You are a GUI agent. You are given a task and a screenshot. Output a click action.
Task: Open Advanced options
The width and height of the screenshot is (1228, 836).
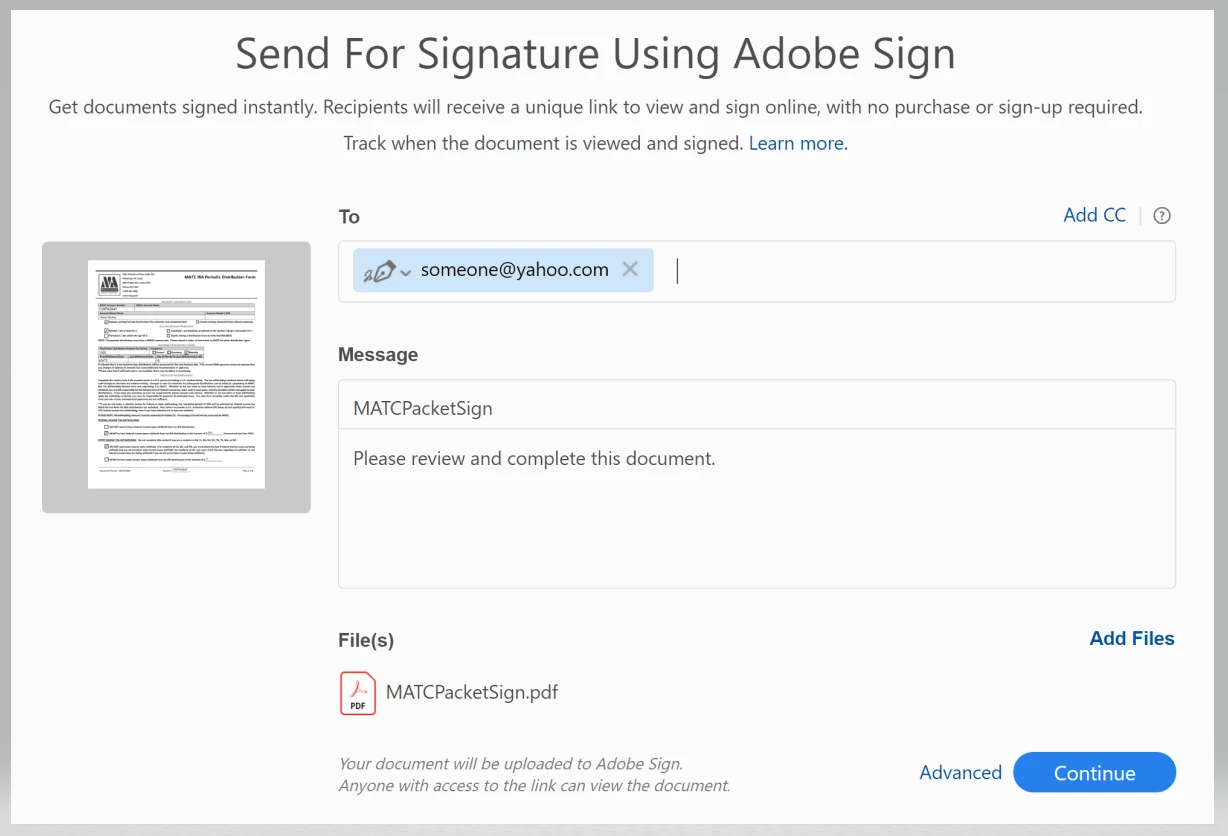coord(960,773)
